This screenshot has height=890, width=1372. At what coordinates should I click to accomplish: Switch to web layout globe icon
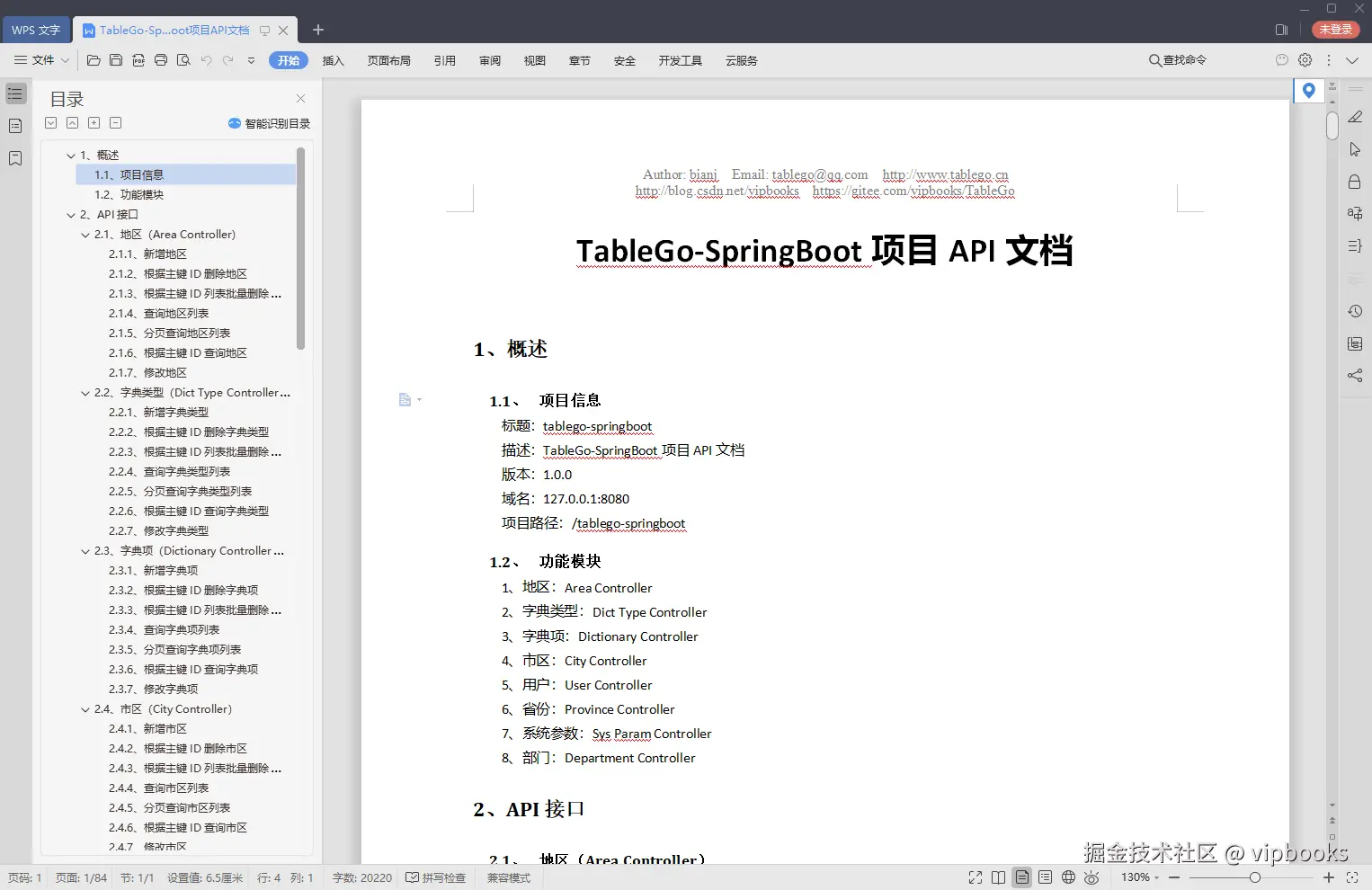[1068, 877]
